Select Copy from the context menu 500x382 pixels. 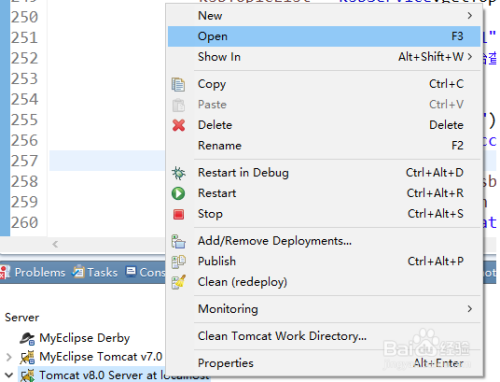[324, 84]
